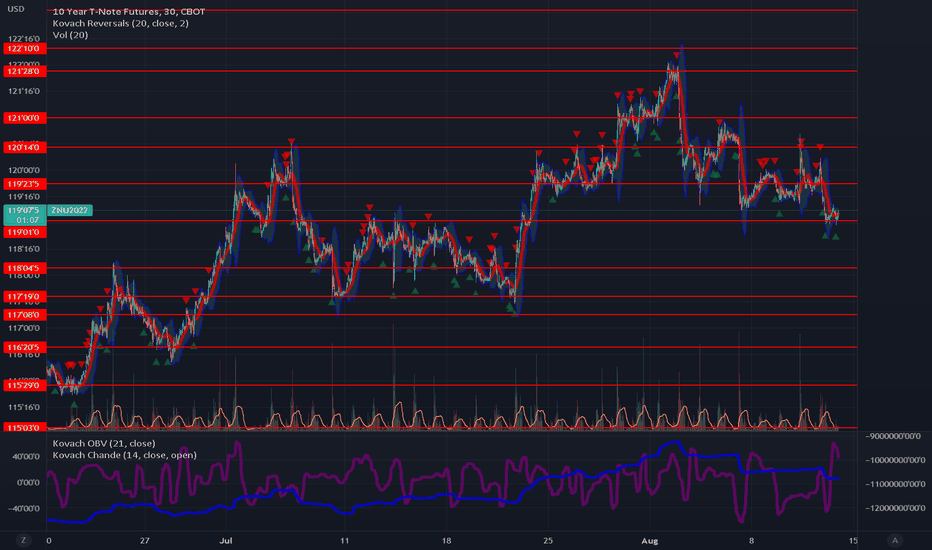Click the 120'14'0 red price level label
Image resolution: width=932 pixels, height=550 pixels.
click(24, 147)
